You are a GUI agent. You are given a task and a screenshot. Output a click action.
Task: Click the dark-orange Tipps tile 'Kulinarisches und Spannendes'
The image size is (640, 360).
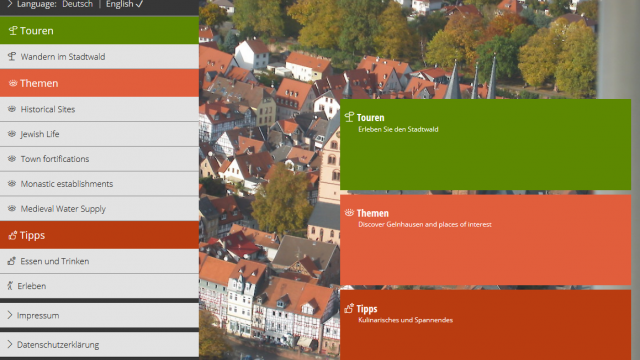[x=485, y=325]
